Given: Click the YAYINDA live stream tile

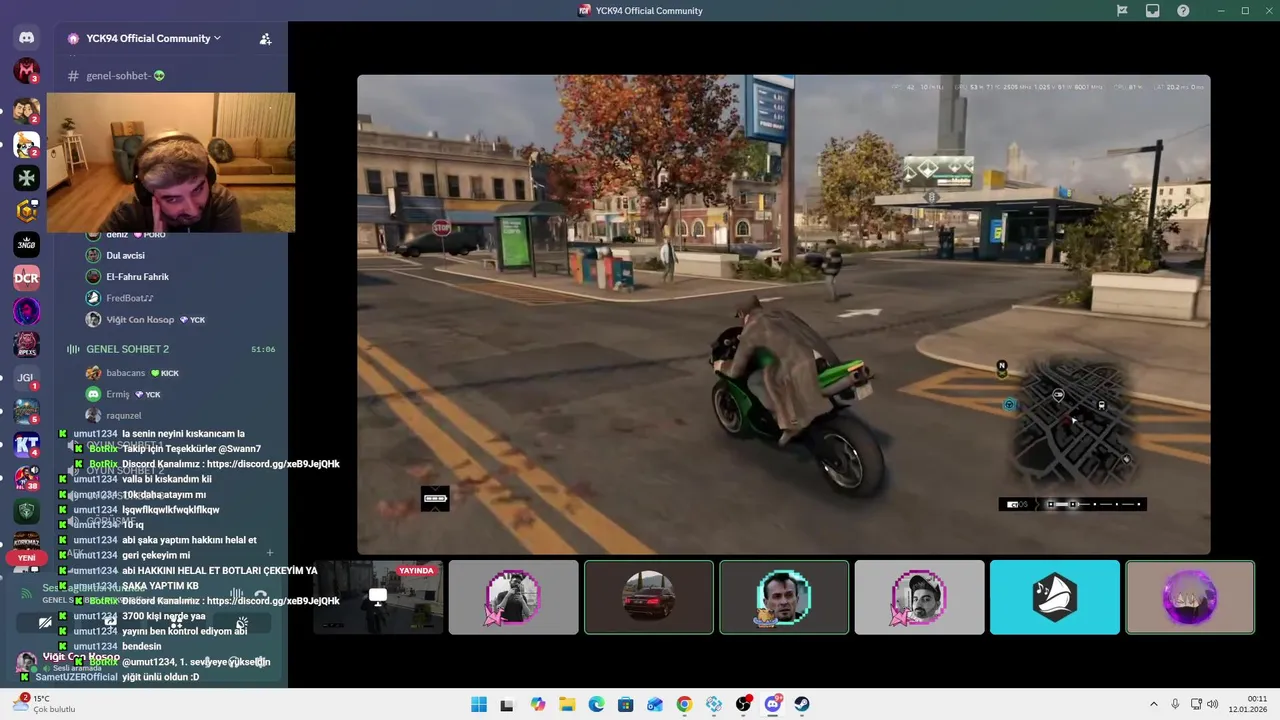Looking at the screenshot, I should (x=378, y=597).
